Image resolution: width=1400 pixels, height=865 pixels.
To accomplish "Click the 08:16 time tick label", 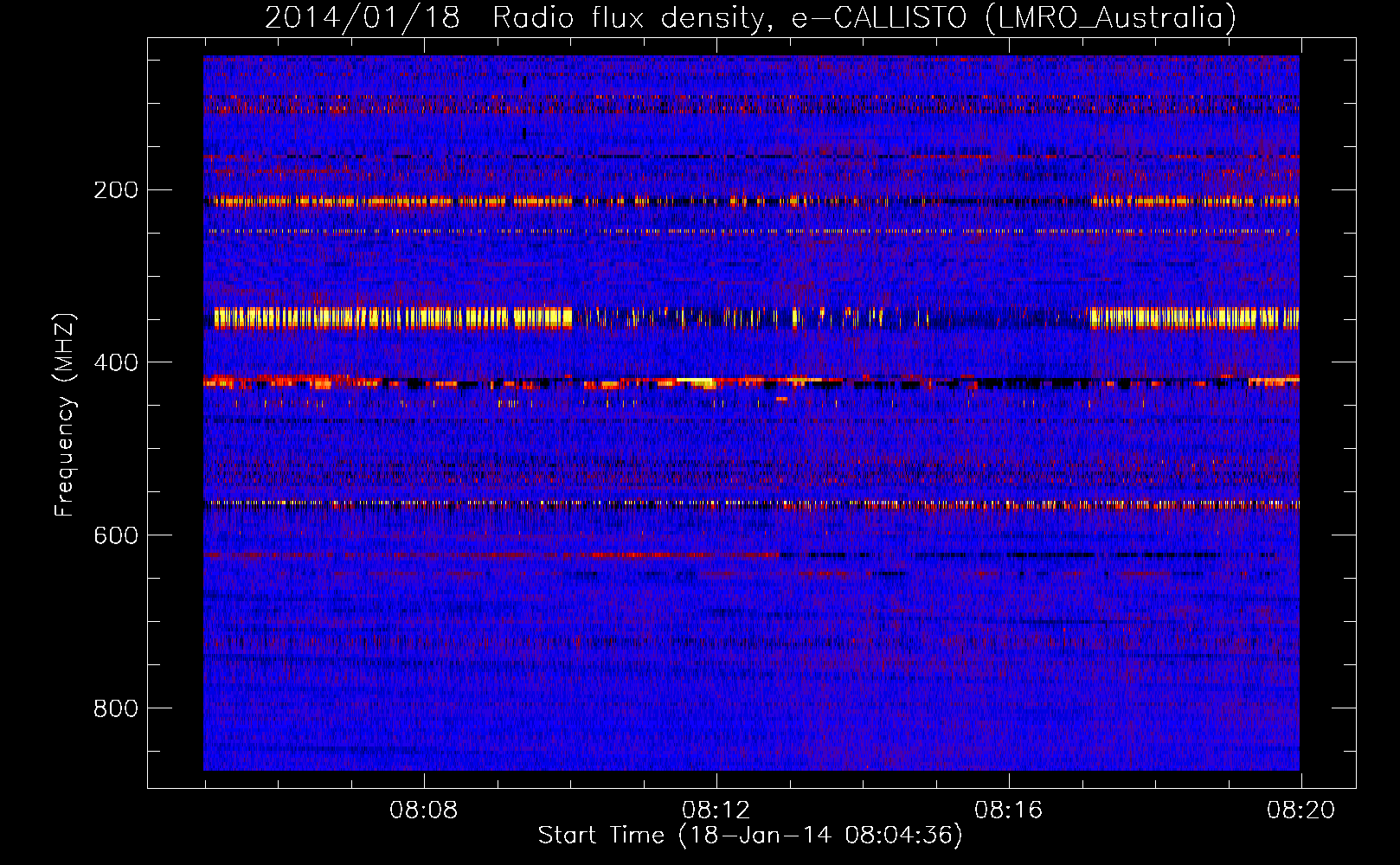I will (1009, 811).
